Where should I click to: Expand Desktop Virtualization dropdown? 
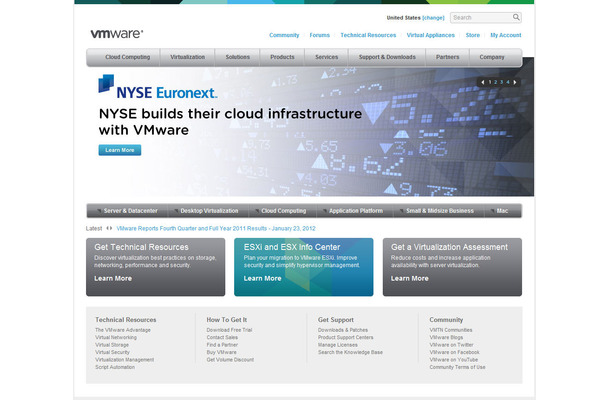(206, 211)
